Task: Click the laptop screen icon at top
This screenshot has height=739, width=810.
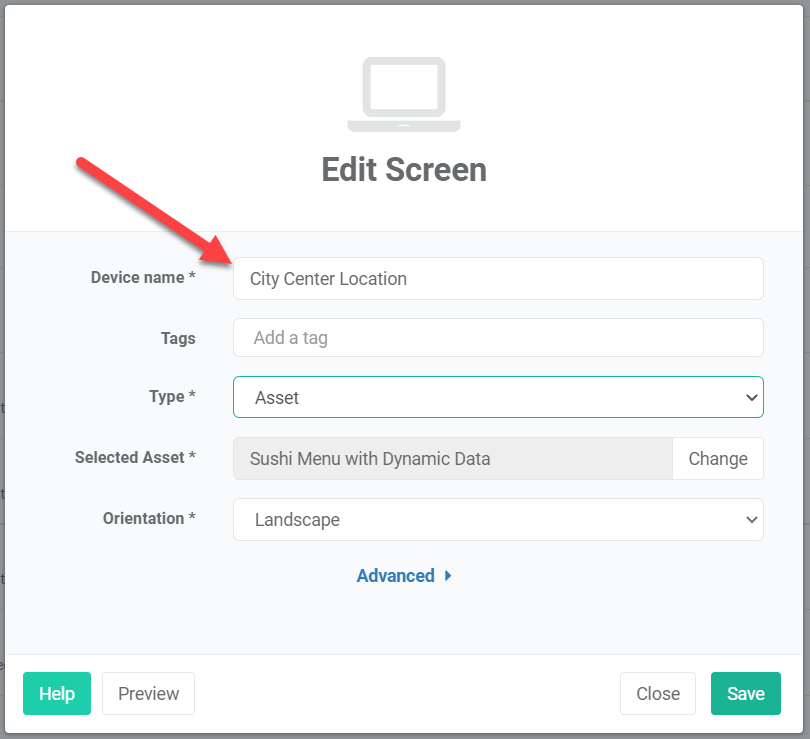Action: [x=404, y=95]
